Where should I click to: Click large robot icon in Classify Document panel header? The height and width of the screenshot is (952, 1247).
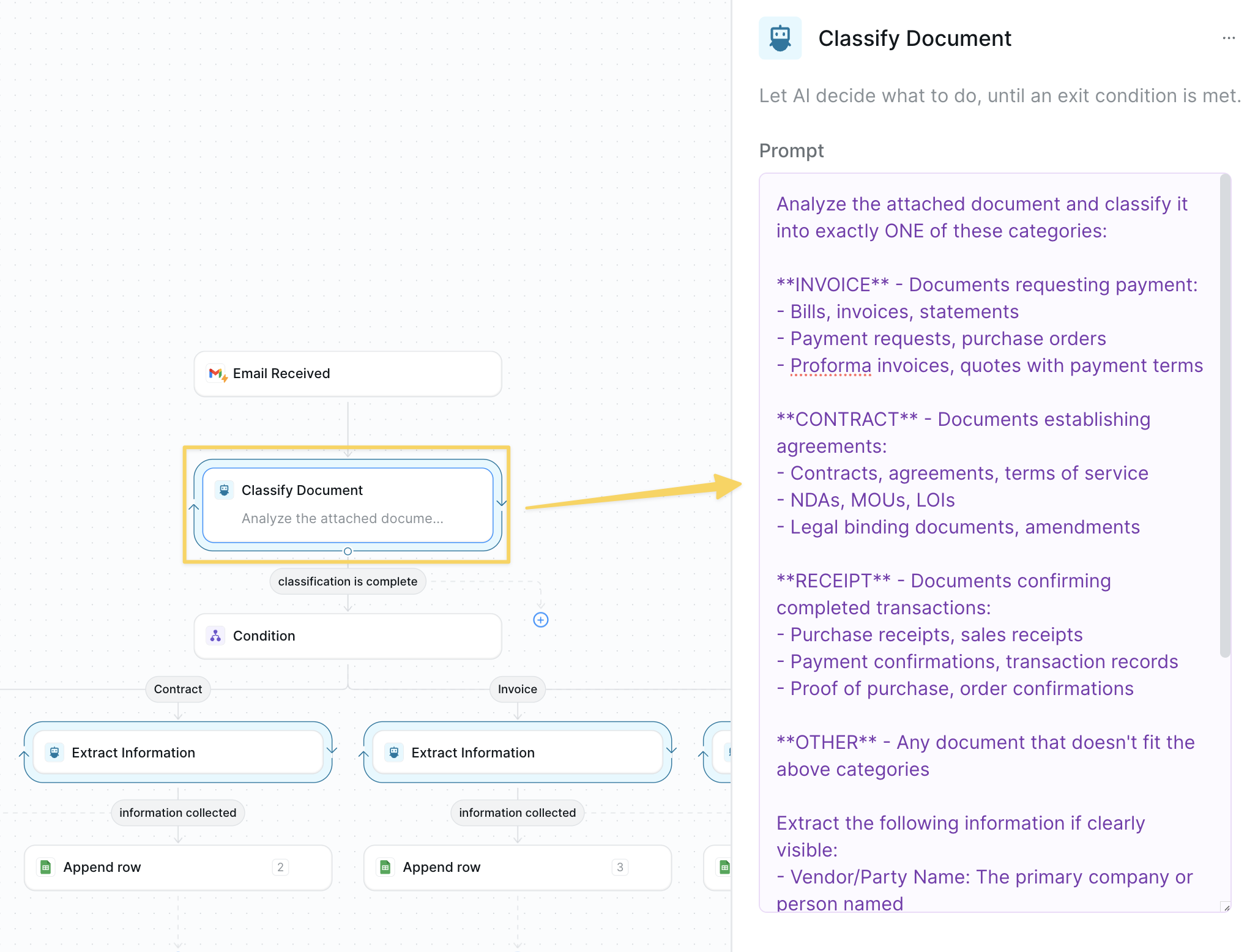pyautogui.click(x=780, y=38)
